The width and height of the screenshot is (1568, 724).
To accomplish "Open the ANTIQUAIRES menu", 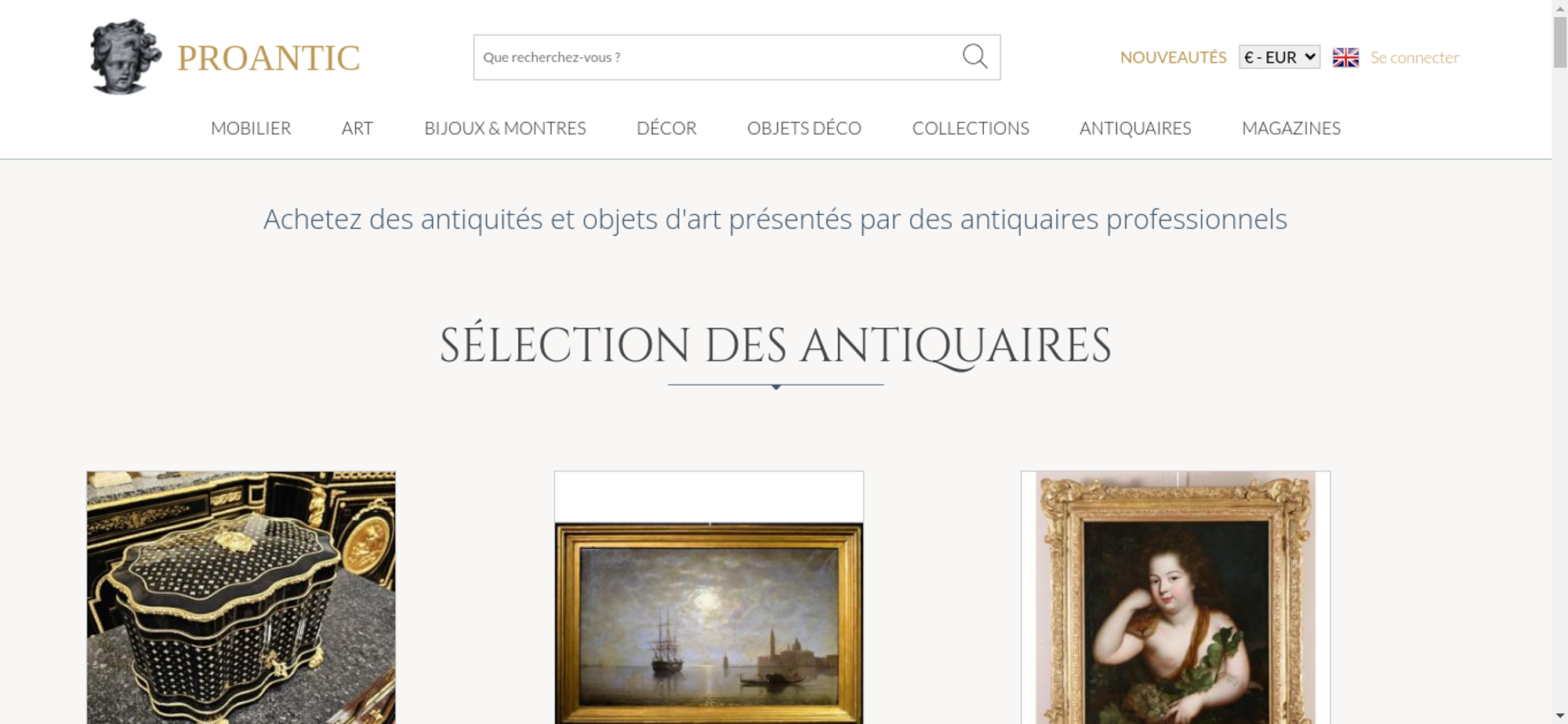I will [x=1135, y=128].
